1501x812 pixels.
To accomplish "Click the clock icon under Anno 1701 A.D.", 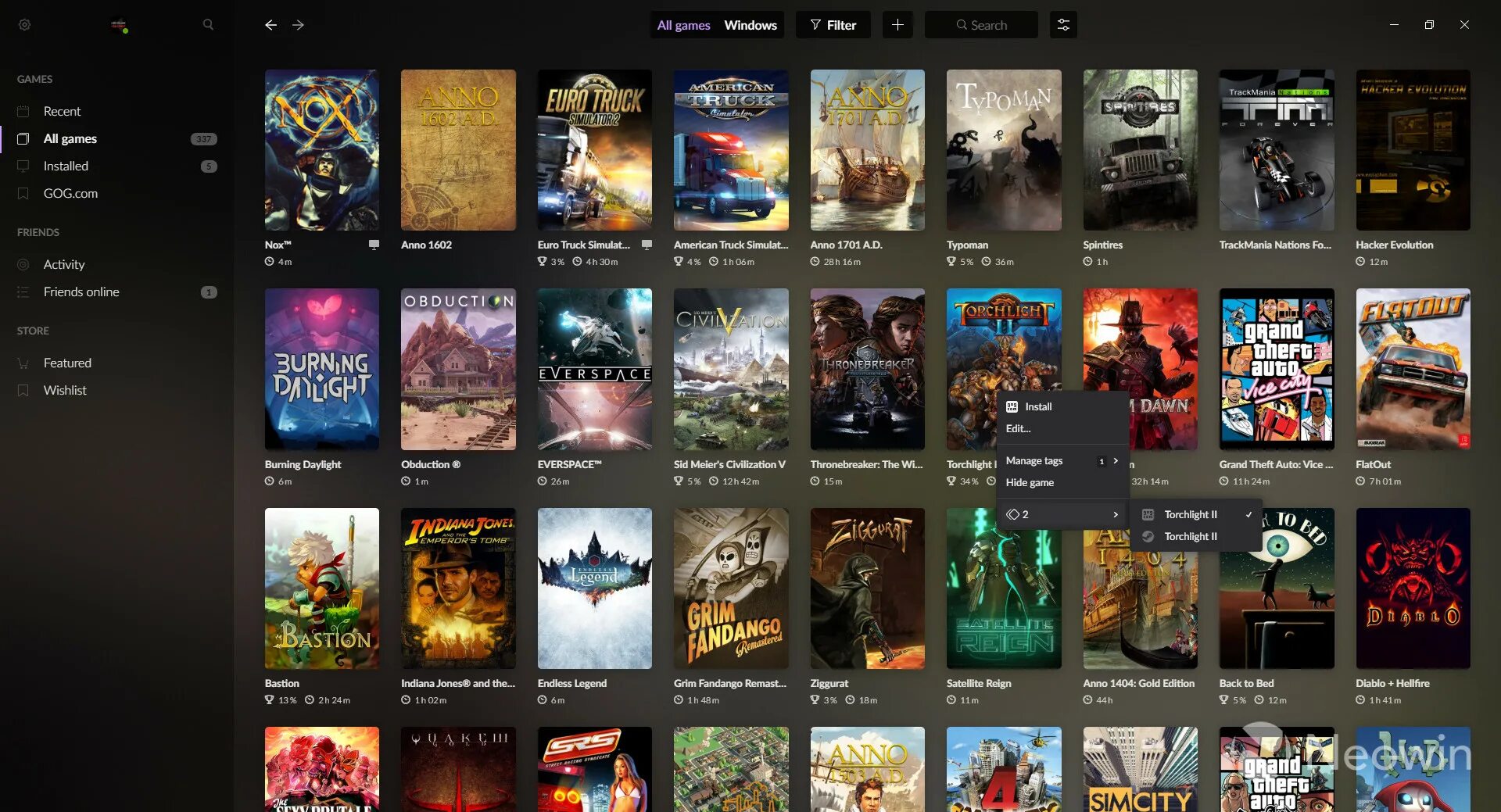I will point(815,262).
